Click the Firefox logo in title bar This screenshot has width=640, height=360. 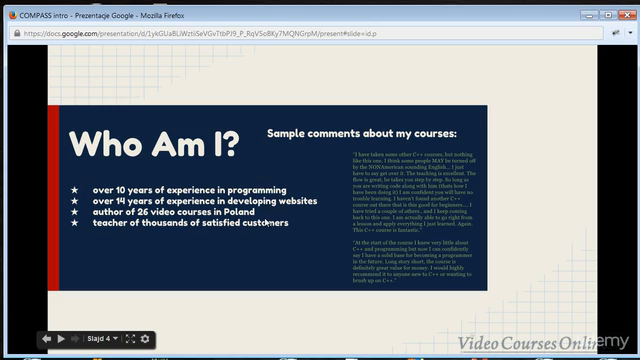point(13,15)
